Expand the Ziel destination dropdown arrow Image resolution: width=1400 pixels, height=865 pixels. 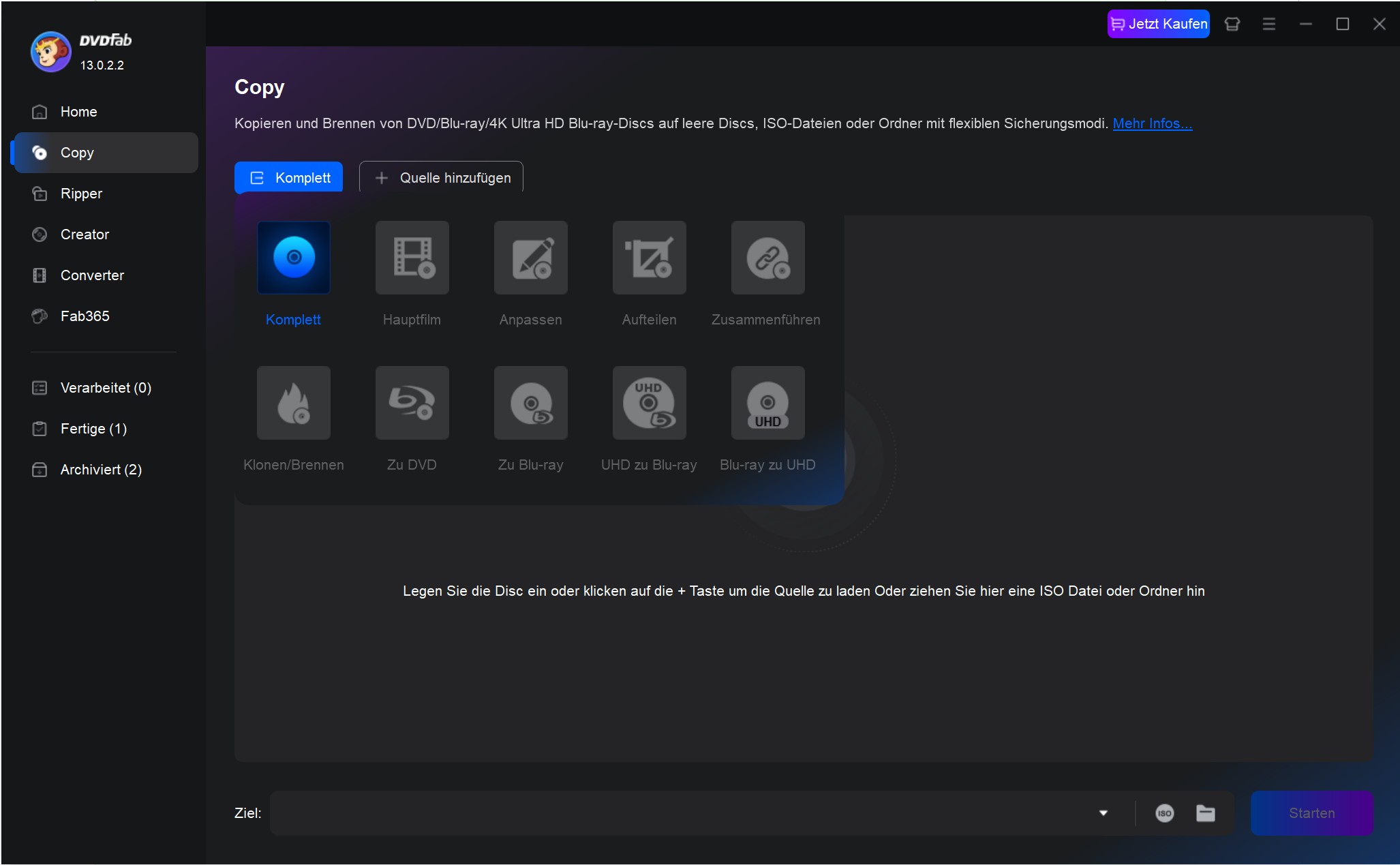[x=1104, y=813]
